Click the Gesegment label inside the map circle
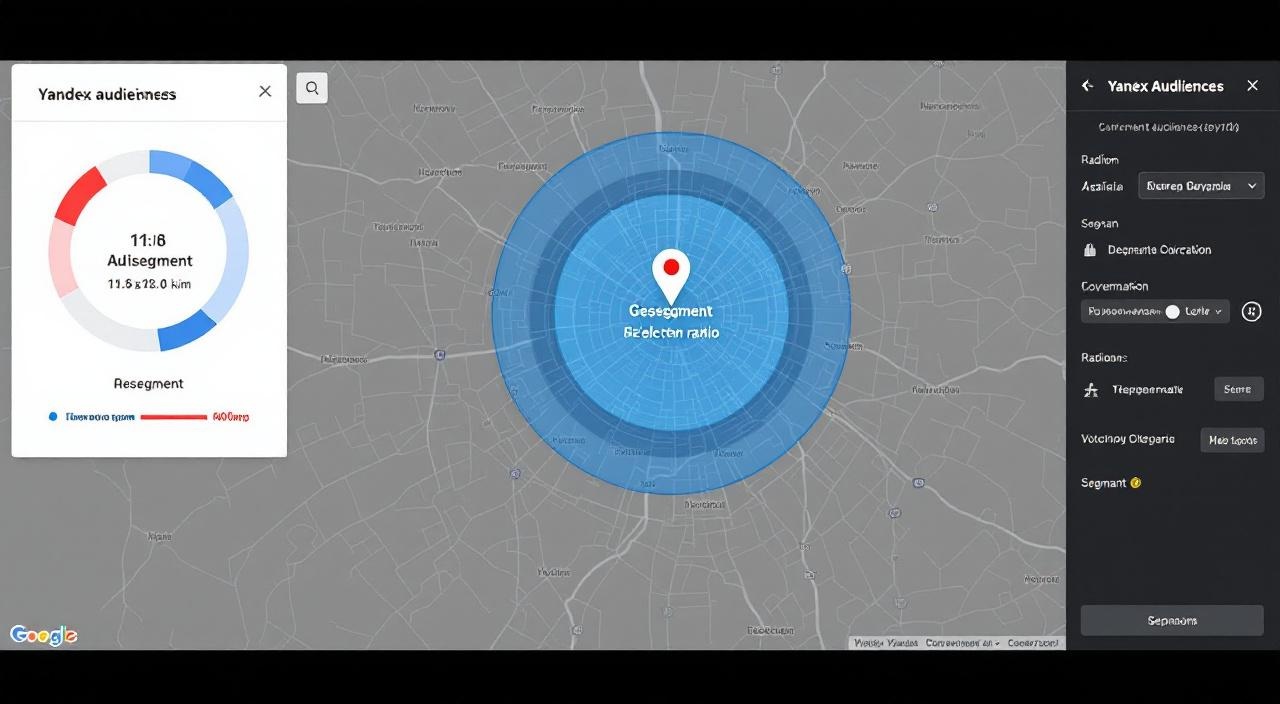1280x704 pixels. [x=671, y=311]
